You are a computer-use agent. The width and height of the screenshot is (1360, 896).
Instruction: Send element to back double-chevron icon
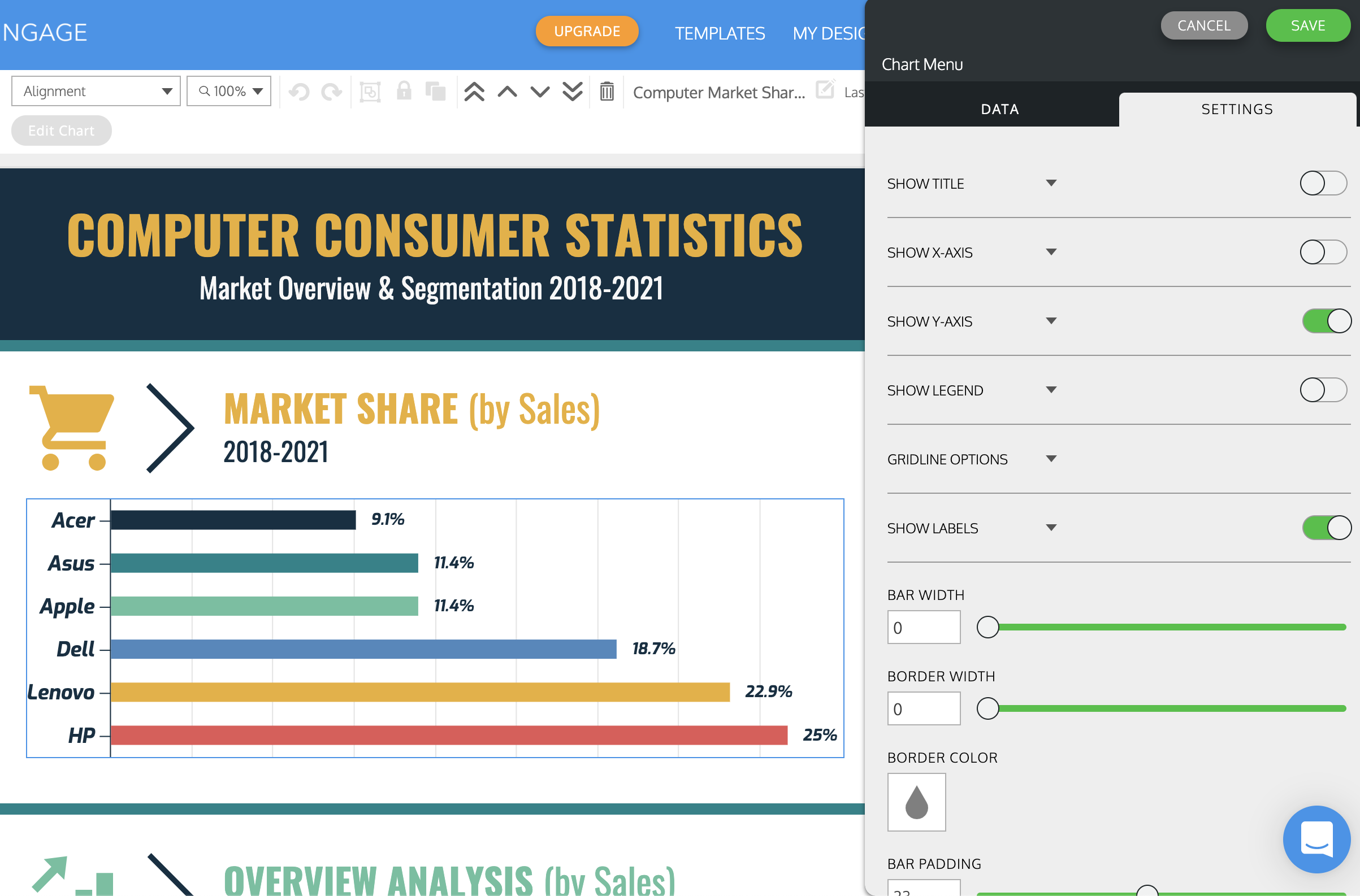[572, 92]
